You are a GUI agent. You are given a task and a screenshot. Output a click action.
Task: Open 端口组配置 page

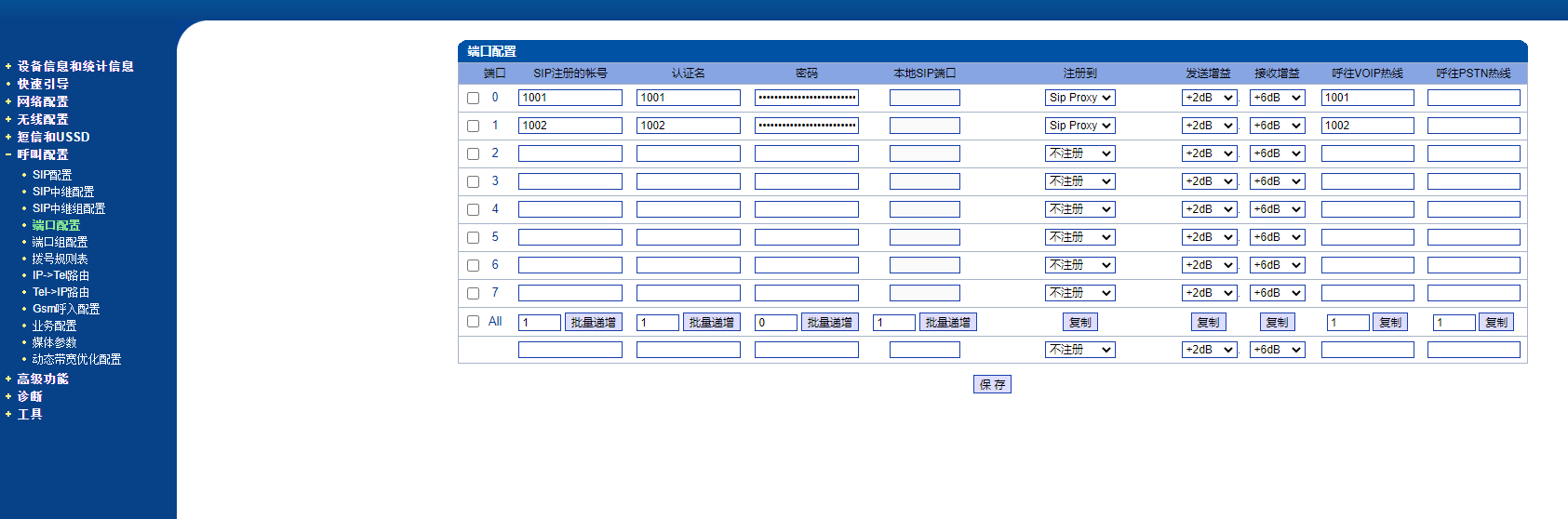[60, 242]
